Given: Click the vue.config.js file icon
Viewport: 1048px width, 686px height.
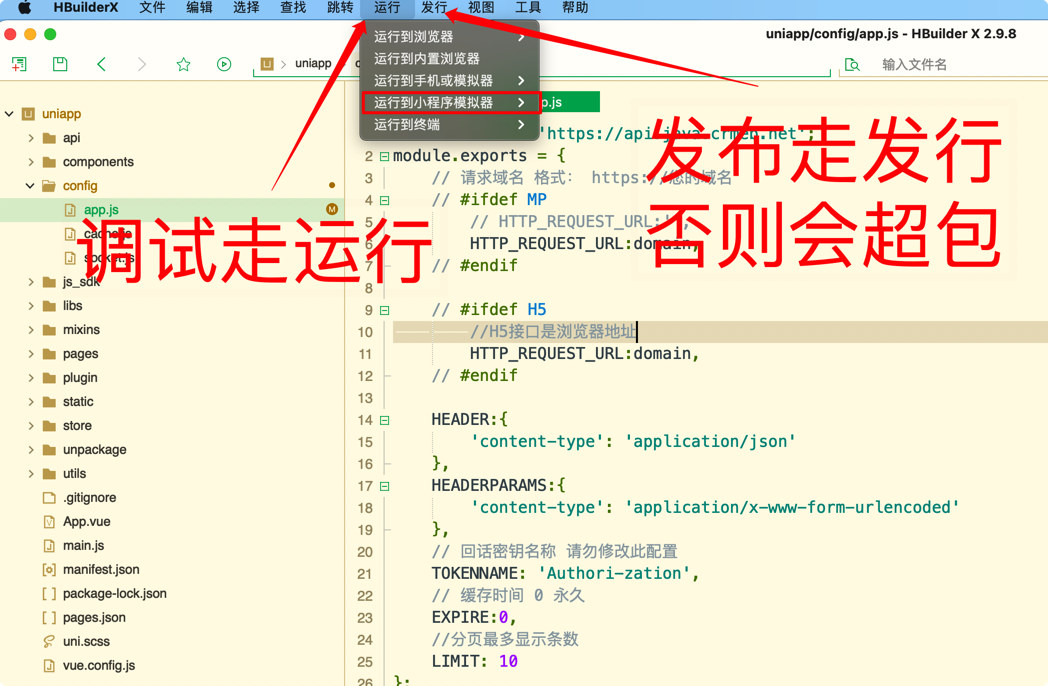Looking at the screenshot, I should click(x=49, y=666).
